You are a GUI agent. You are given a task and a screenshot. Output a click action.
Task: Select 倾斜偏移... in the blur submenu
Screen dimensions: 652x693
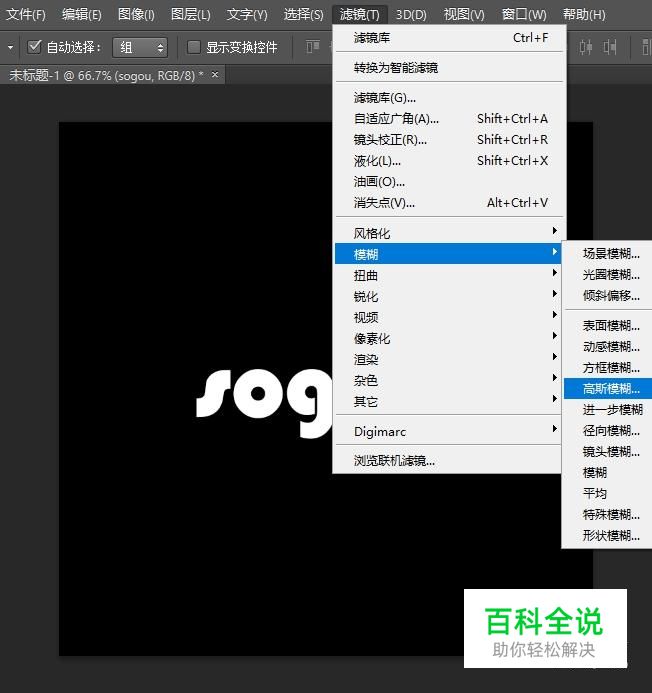[x=608, y=296]
